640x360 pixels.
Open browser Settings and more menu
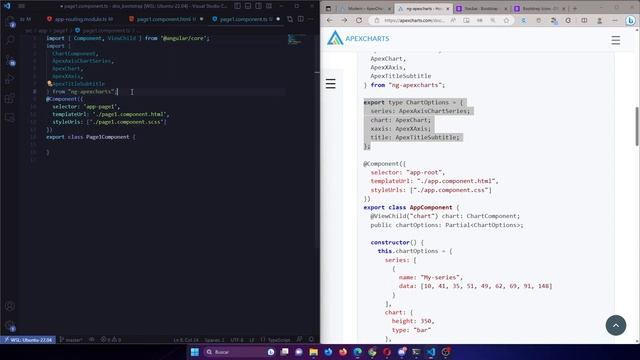pos(615,20)
